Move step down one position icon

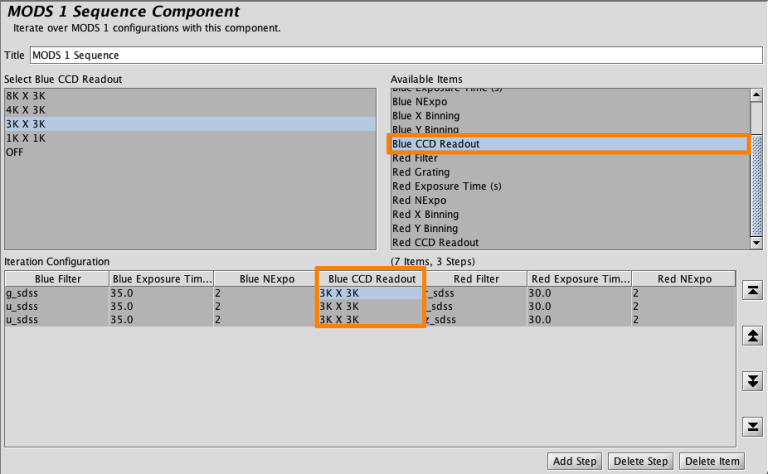[752, 381]
